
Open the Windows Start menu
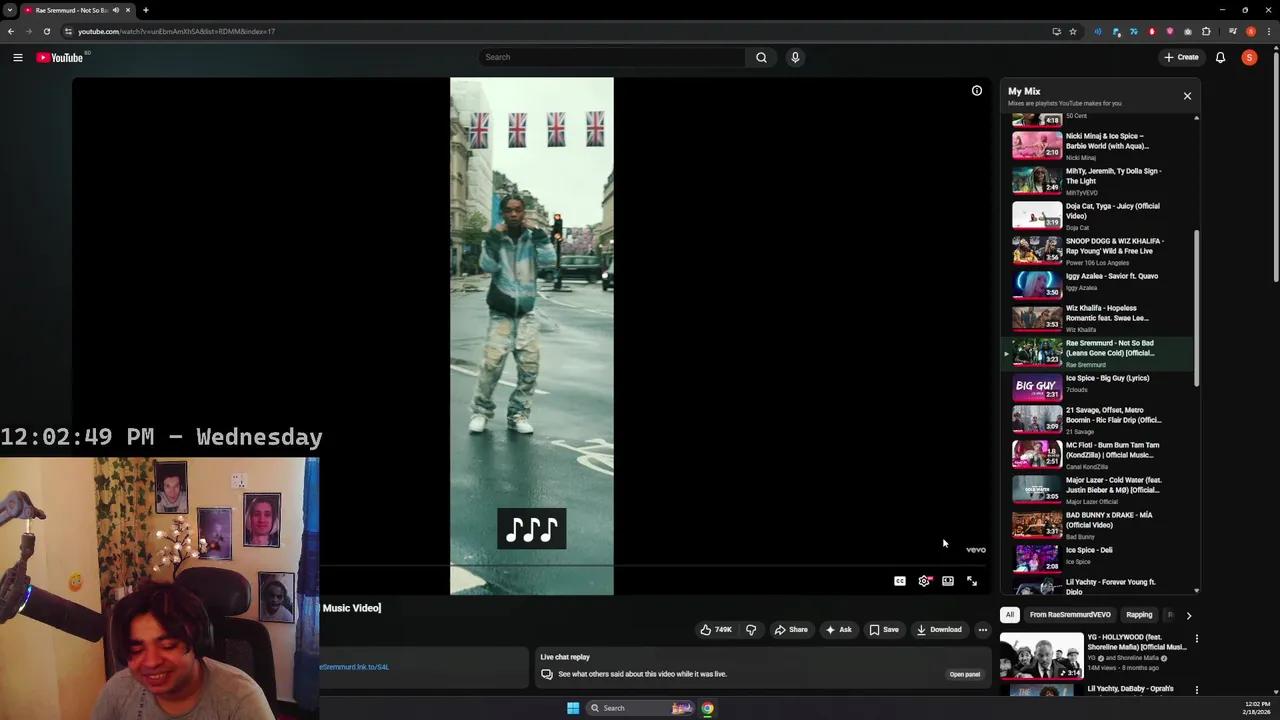573,708
